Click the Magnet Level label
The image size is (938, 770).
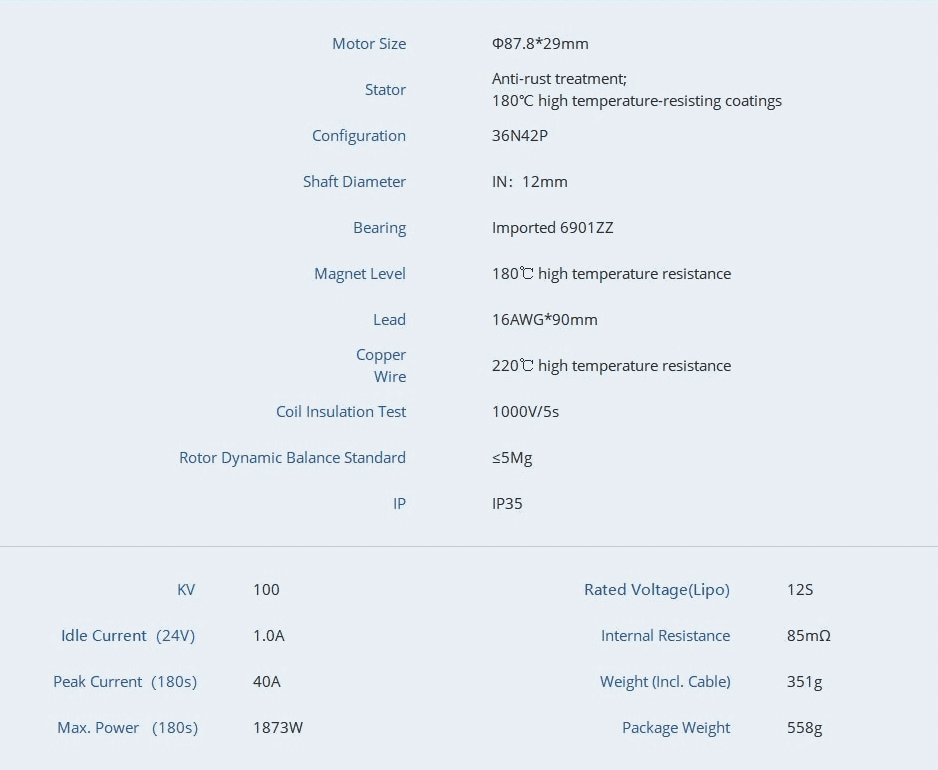(x=360, y=274)
